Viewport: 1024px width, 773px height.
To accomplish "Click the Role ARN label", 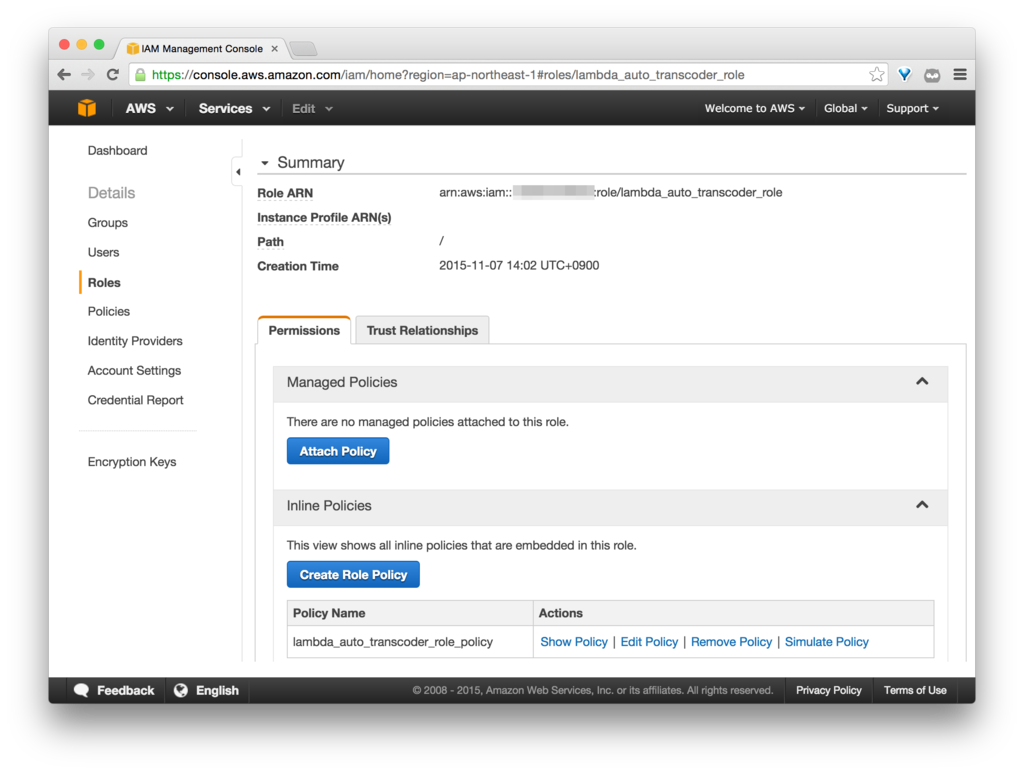I will click(285, 193).
